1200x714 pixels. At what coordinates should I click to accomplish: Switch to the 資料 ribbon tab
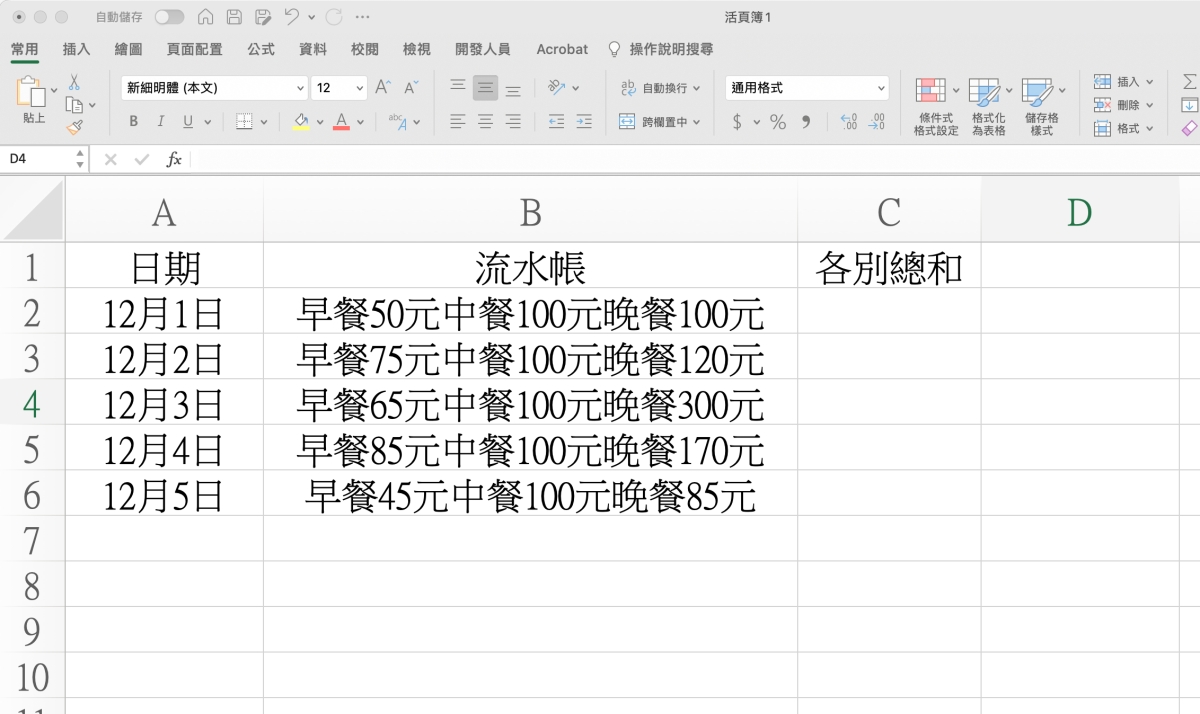tap(313, 49)
